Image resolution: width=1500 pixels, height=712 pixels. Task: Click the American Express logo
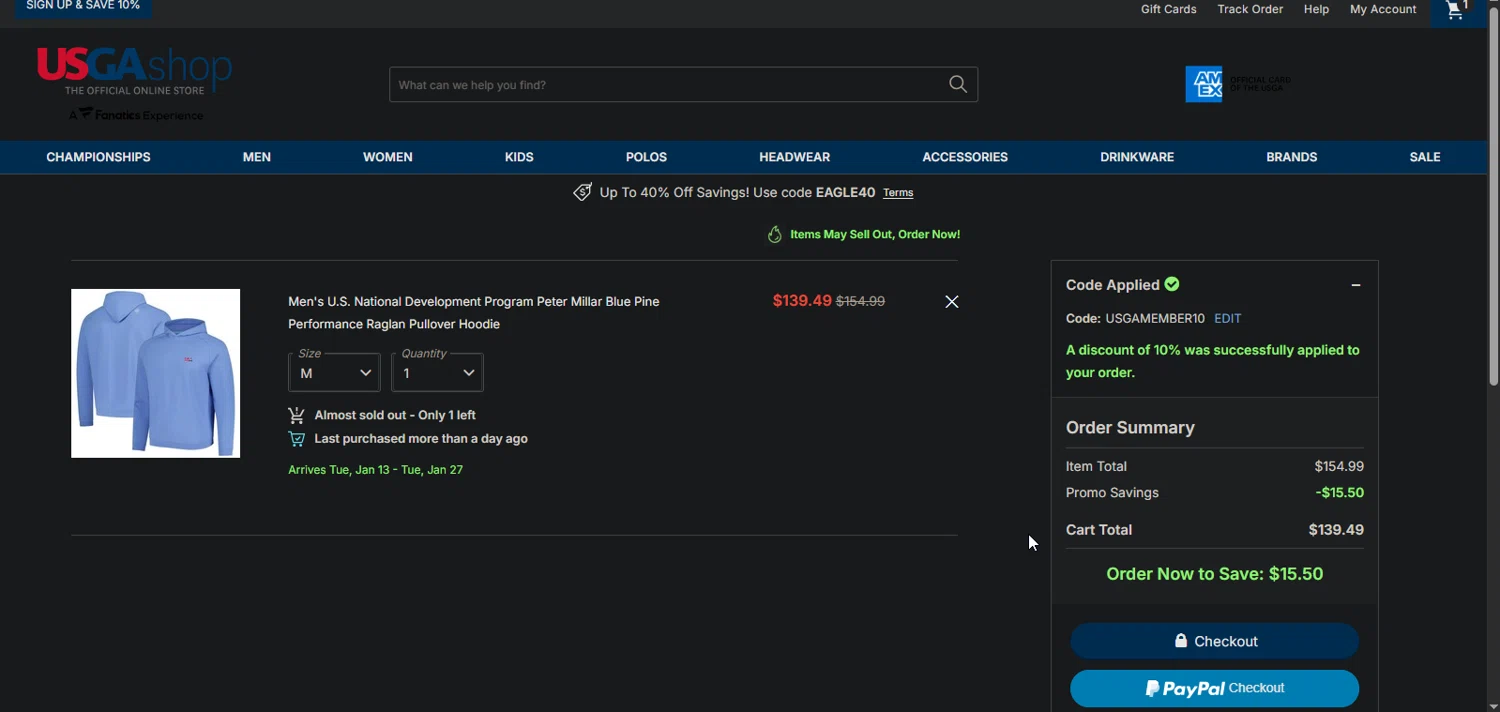pos(1204,85)
